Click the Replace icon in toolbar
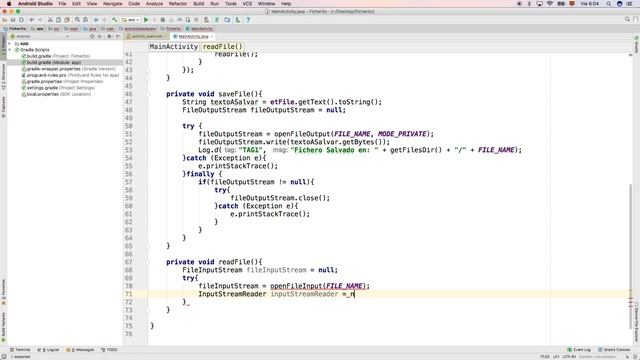 pyautogui.click(x=85, y=20)
